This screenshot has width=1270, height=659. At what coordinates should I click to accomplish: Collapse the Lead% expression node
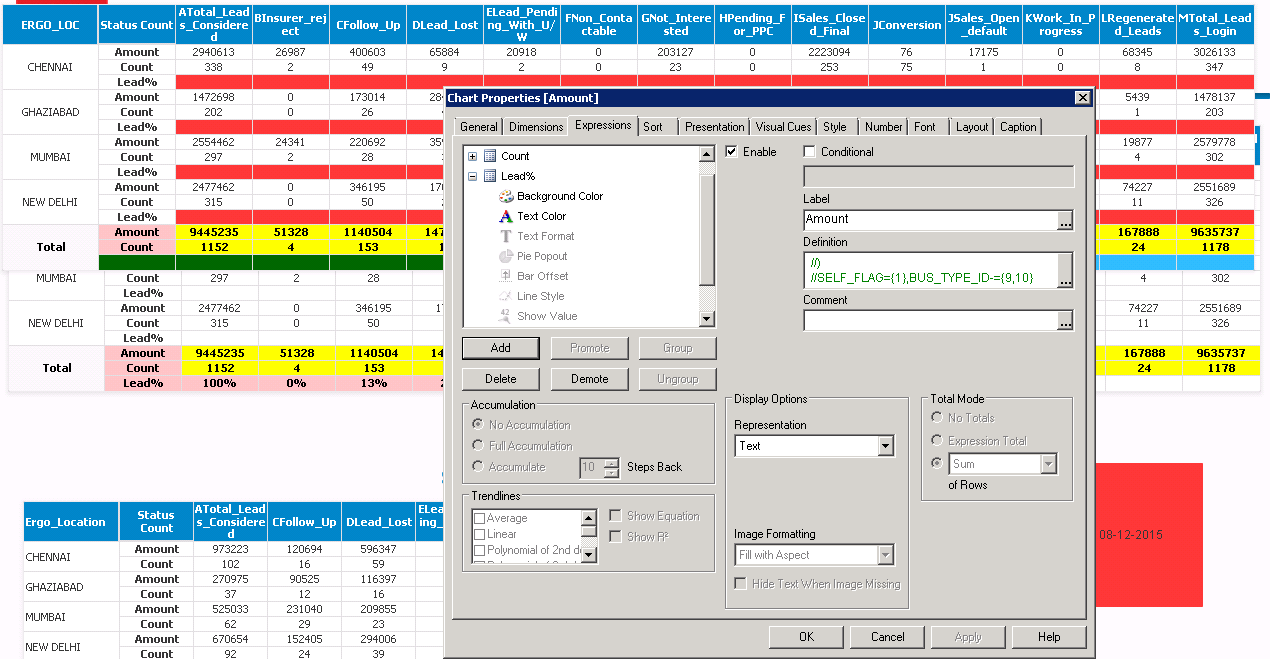point(473,176)
